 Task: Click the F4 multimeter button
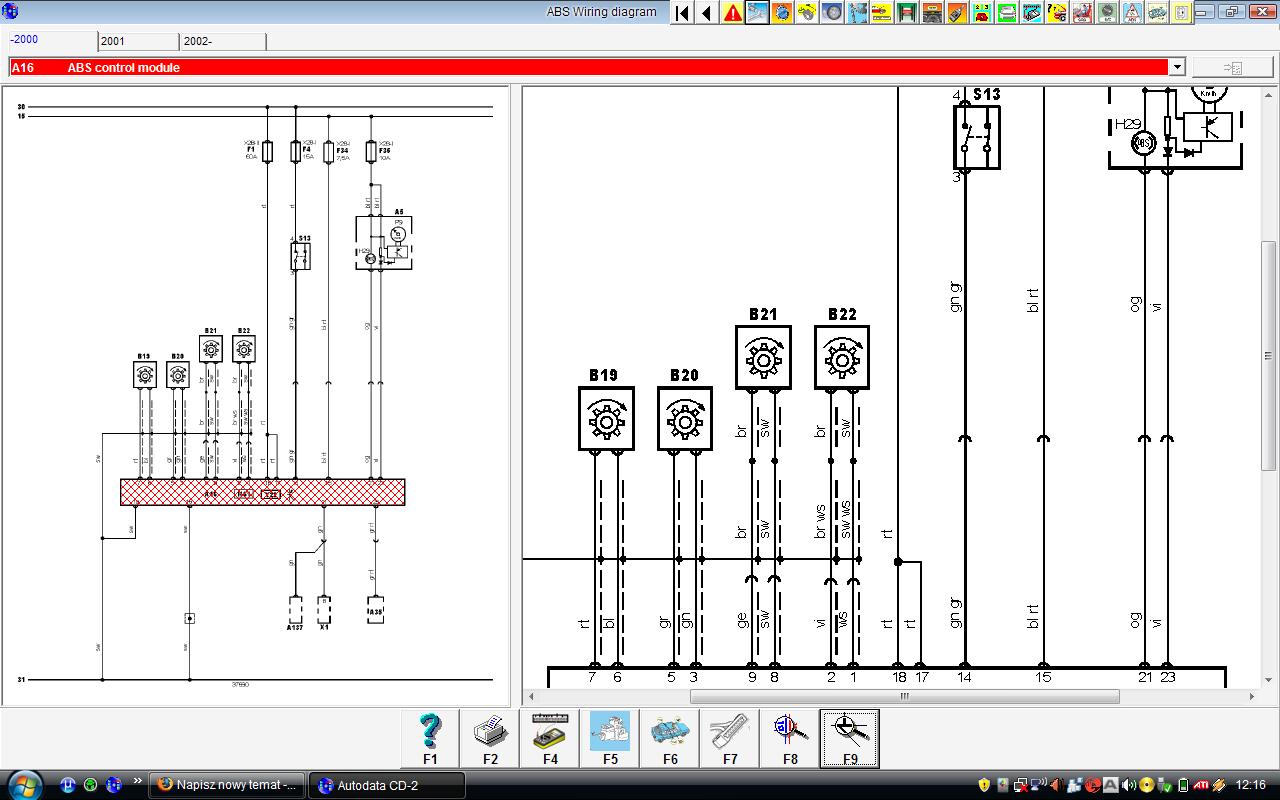click(x=550, y=738)
